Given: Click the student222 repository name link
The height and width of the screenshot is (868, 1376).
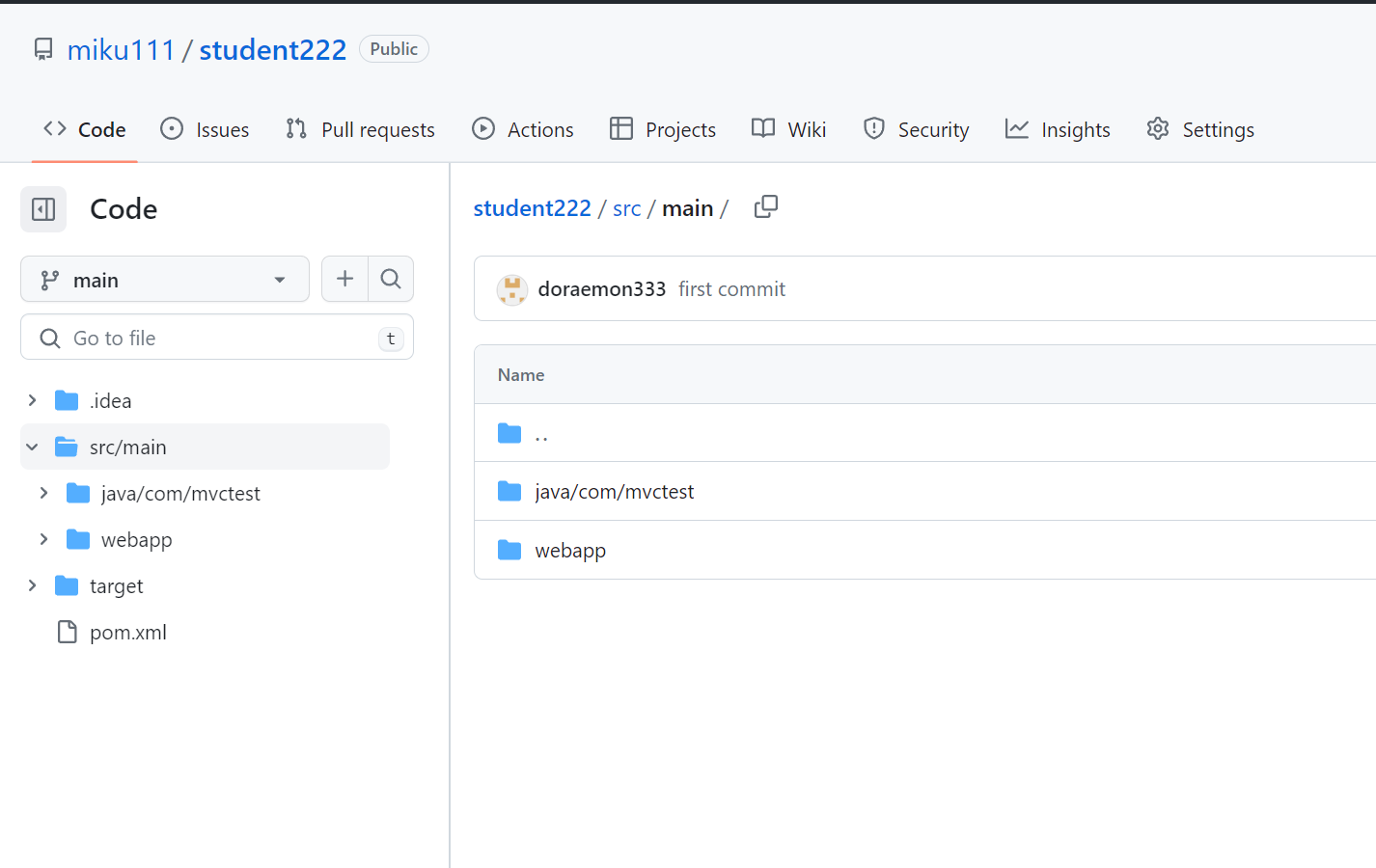Looking at the screenshot, I should tap(273, 49).
